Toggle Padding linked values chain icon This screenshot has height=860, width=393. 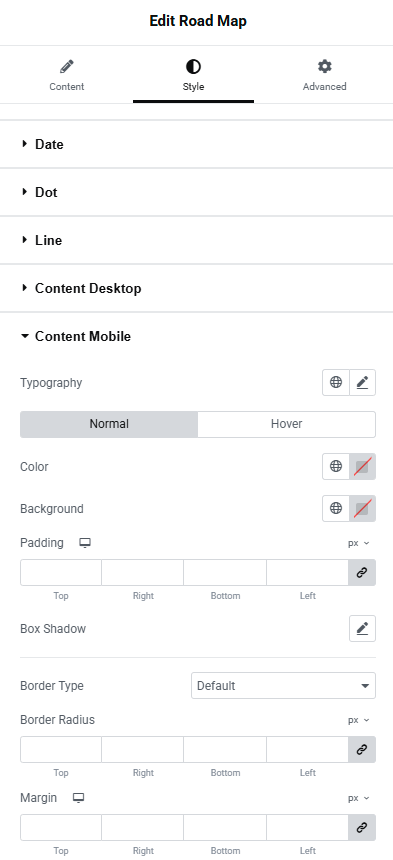(x=362, y=573)
